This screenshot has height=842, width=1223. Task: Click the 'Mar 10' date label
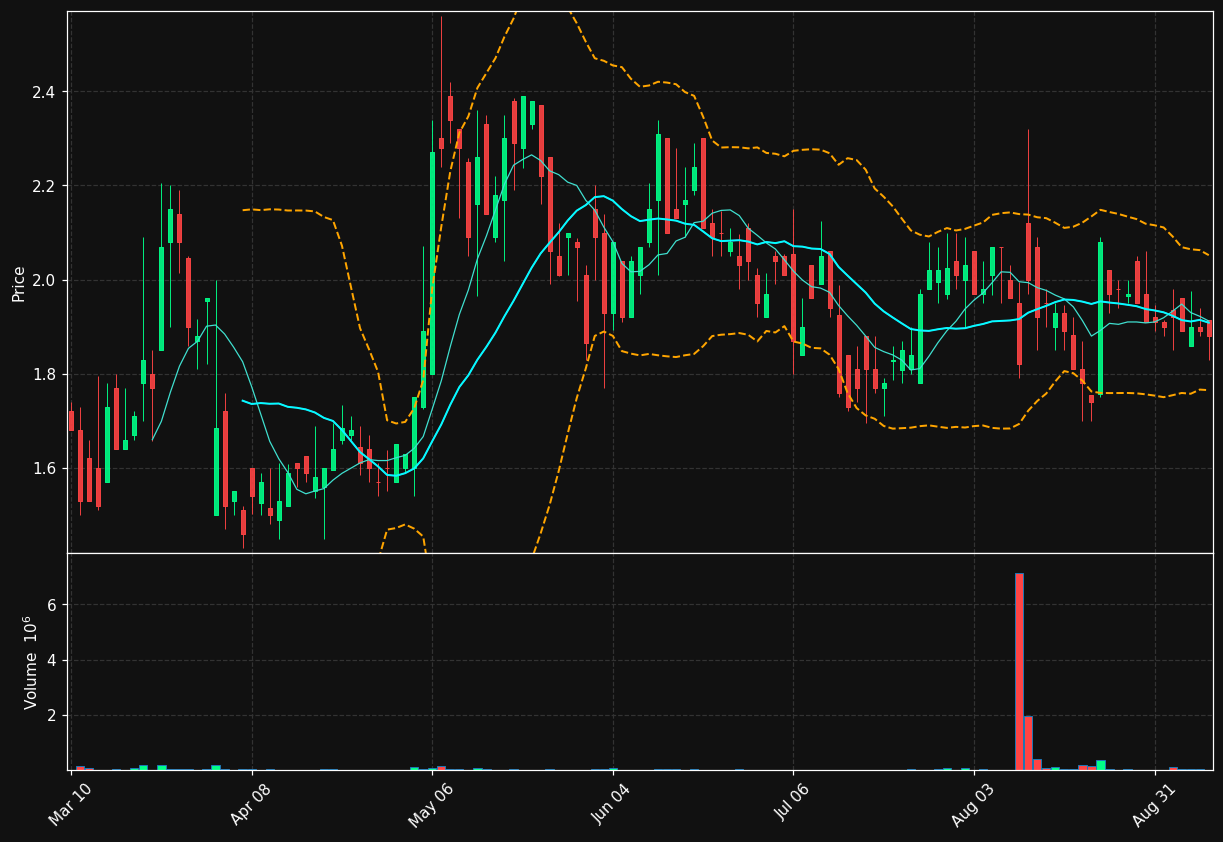(70, 803)
